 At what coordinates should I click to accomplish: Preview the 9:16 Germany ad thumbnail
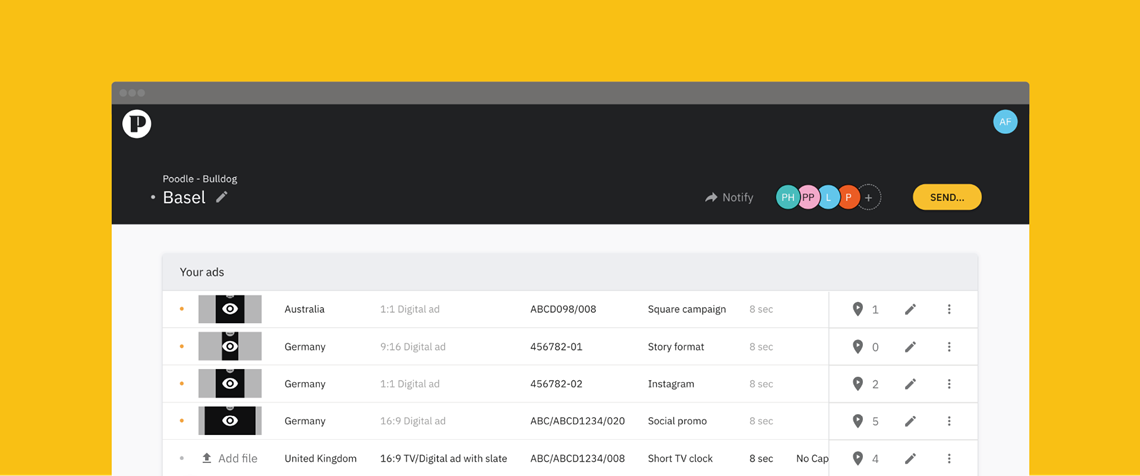click(x=230, y=347)
